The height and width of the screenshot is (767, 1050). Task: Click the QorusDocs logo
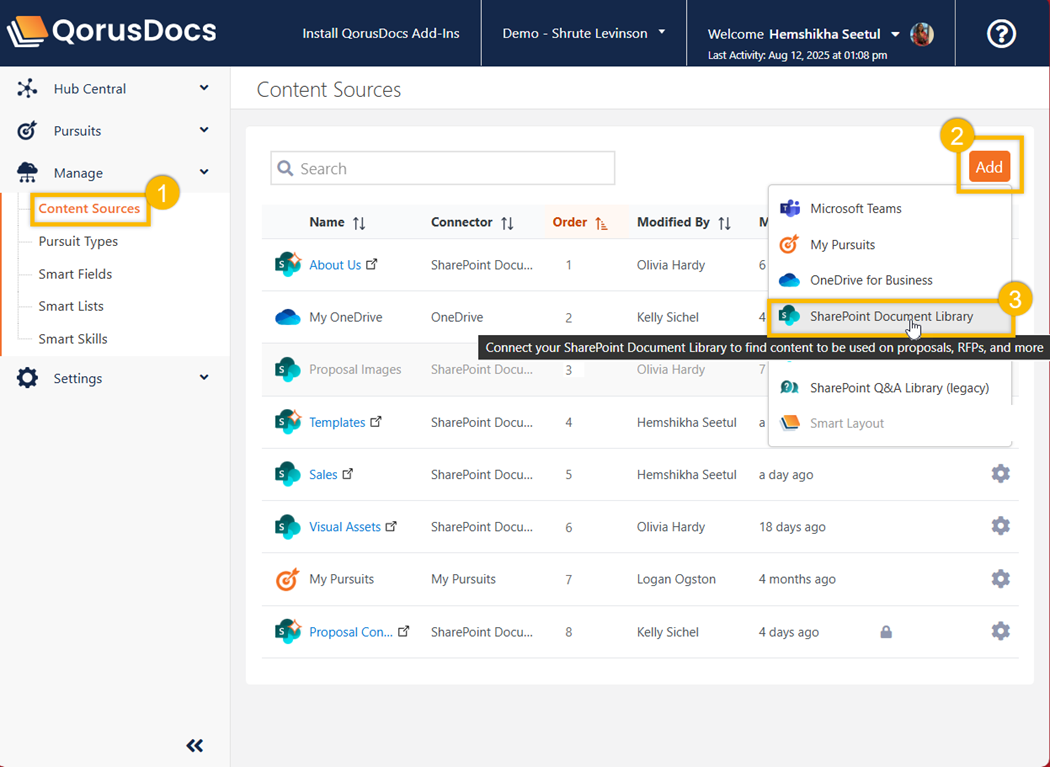pos(111,32)
